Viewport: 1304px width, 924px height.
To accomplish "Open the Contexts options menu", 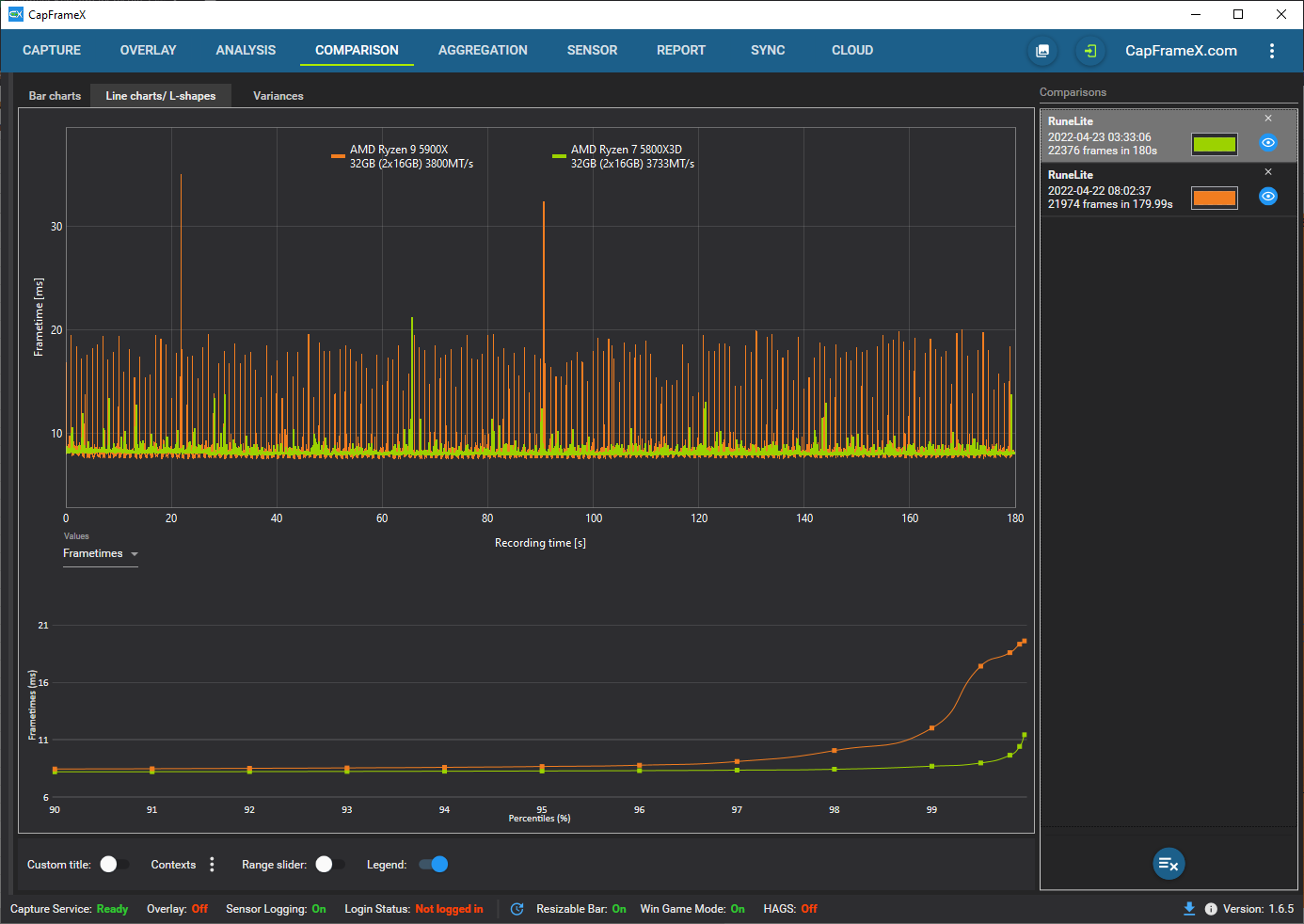I will coord(212,865).
